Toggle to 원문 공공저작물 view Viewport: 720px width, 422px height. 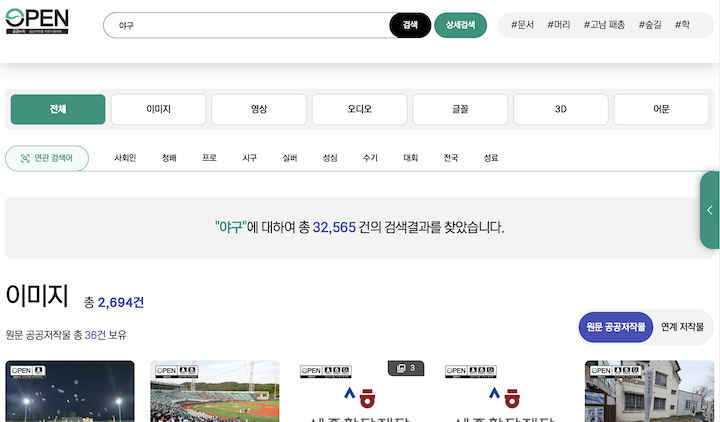[615, 327]
